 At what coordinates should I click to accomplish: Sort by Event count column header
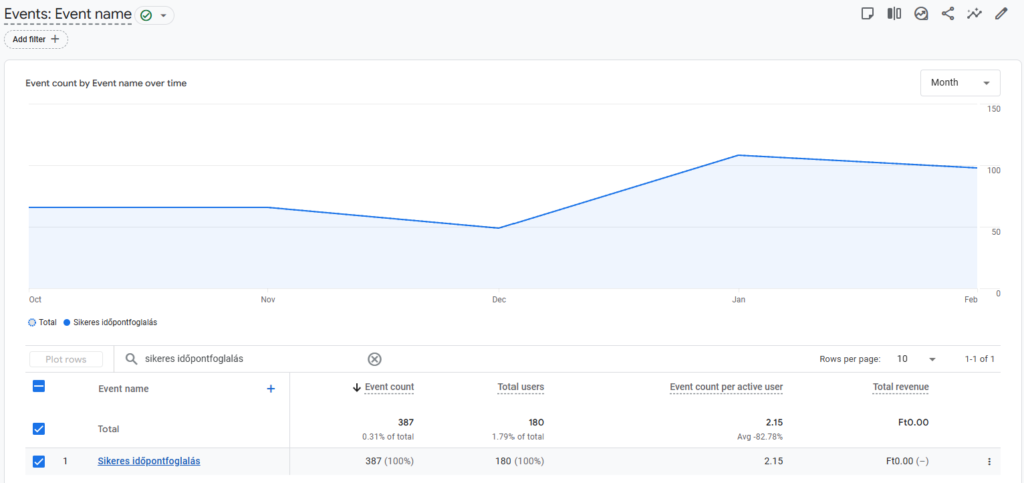tap(388, 387)
